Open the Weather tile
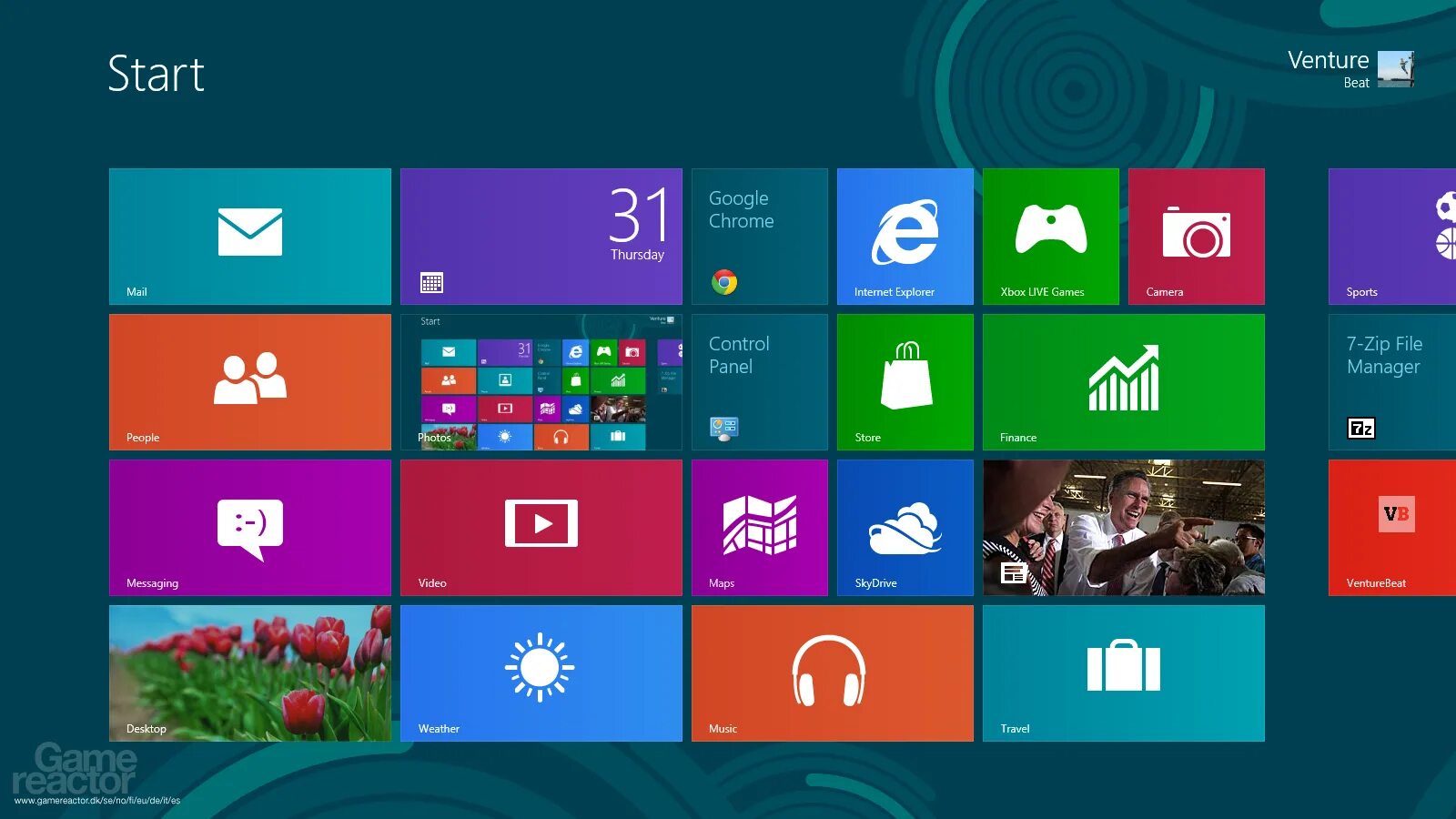This screenshot has width=1456, height=819. click(541, 673)
